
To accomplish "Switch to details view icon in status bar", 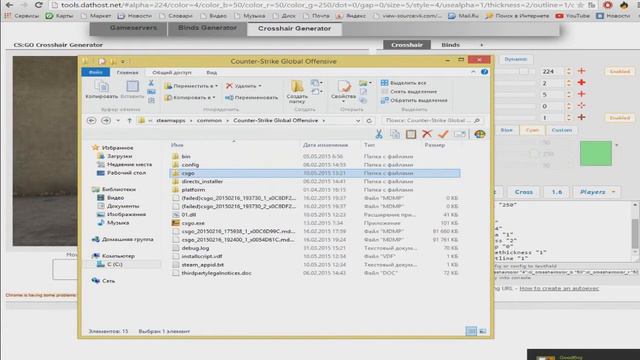I will click(x=471, y=331).
